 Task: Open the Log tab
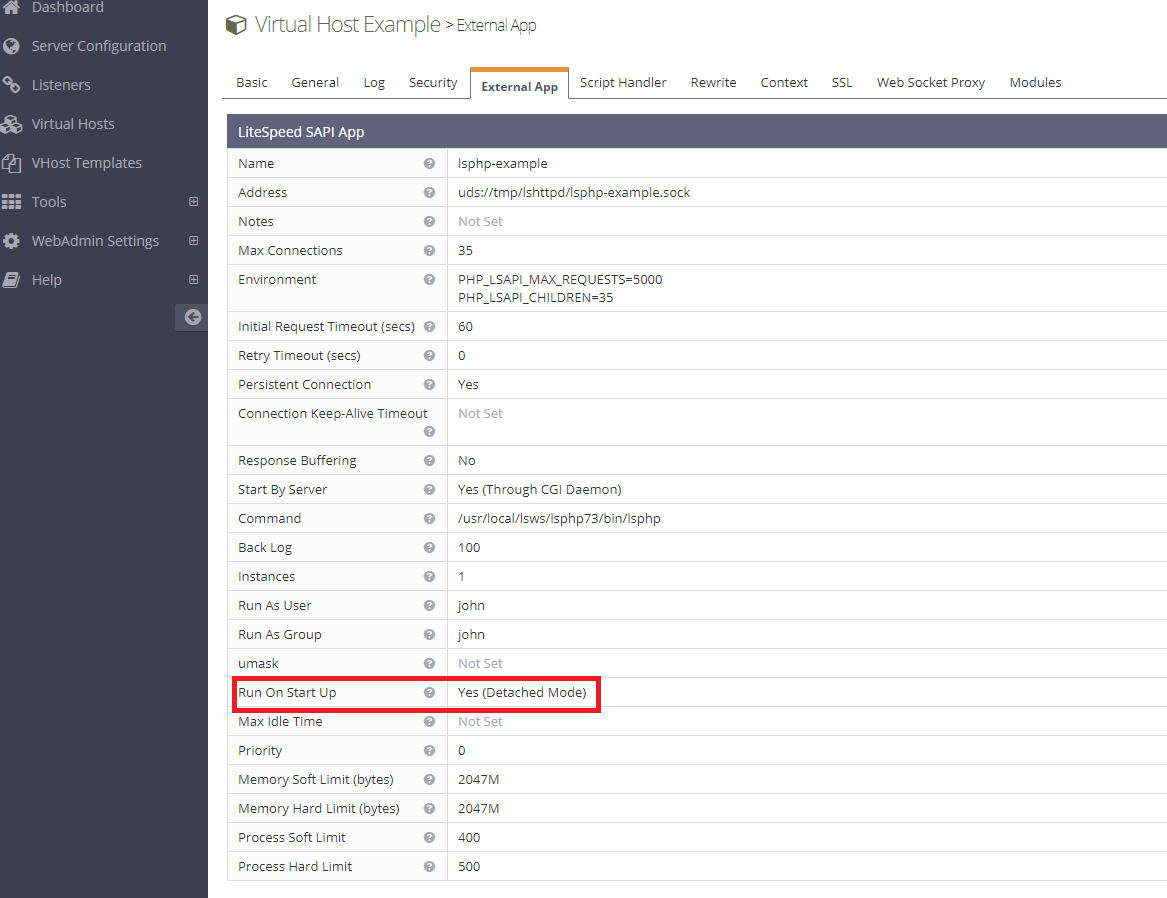[374, 83]
